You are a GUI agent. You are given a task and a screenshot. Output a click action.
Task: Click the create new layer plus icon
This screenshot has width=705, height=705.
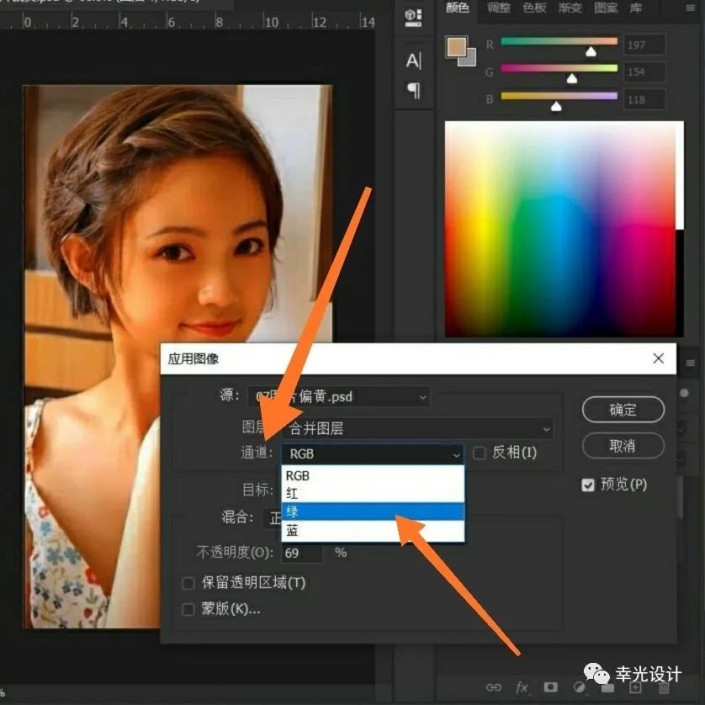[x=635, y=687]
